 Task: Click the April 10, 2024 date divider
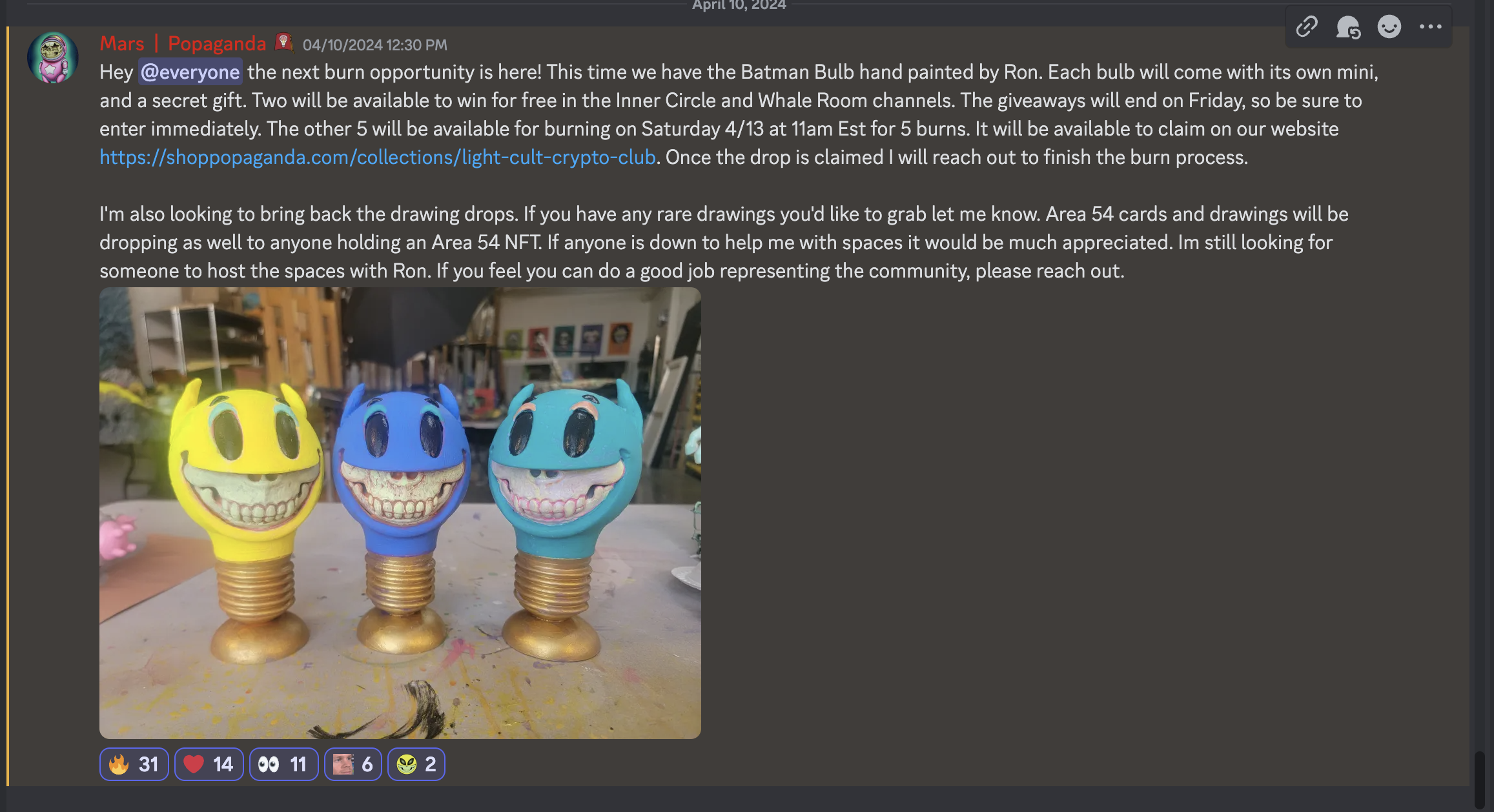pyautogui.click(x=739, y=6)
